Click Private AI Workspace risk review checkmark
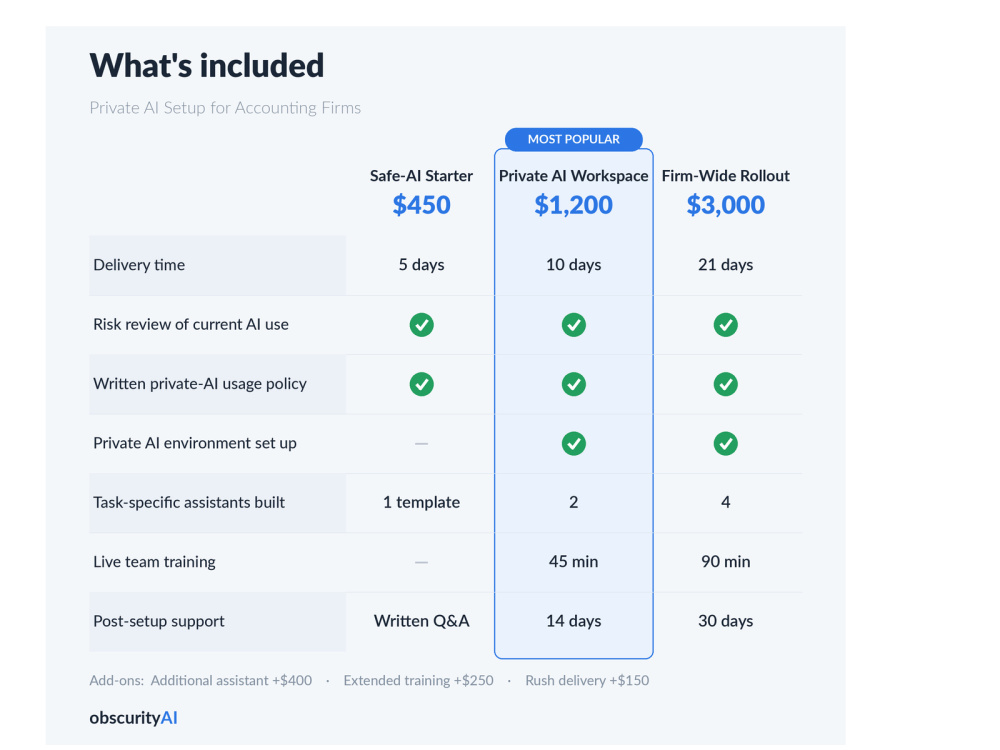The width and height of the screenshot is (1000, 750). pyautogui.click(x=573, y=325)
